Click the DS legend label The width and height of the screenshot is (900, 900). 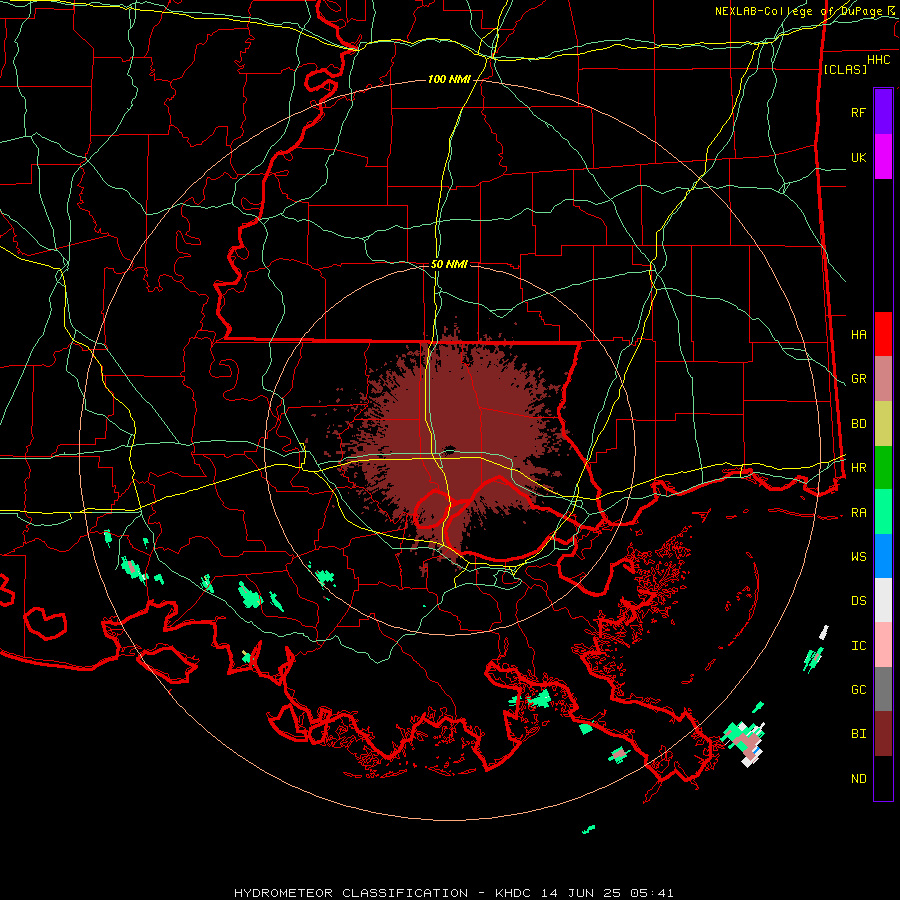click(858, 601)
